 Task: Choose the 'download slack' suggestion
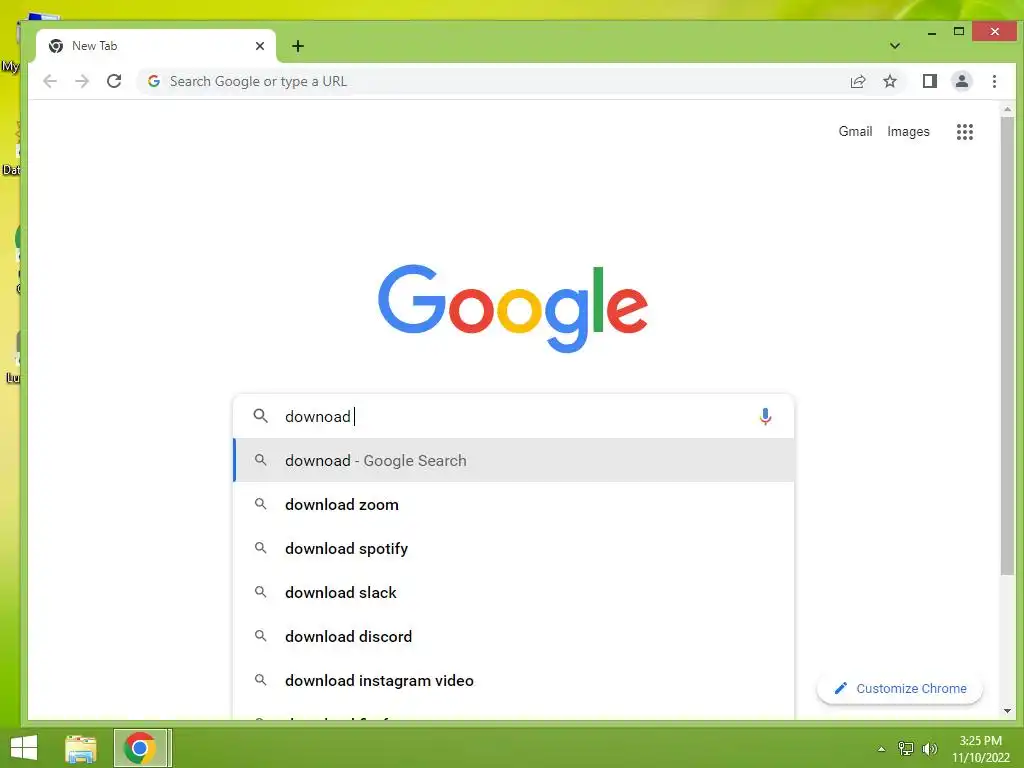click(x=514, y=592)
